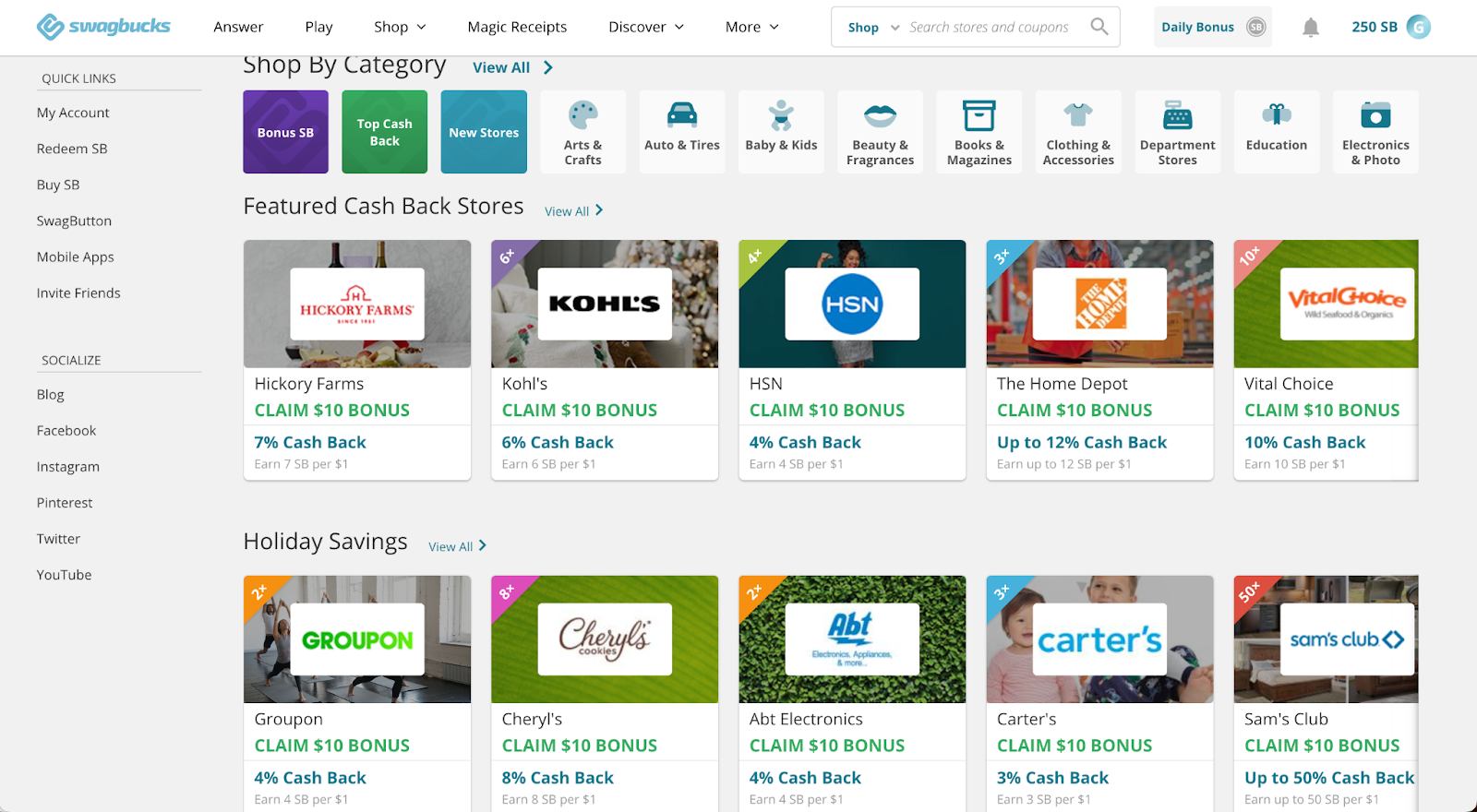Viewport: 1477px width, 812px height.
Task: Click Up to 50% Cash Back for Sam's Club
Action: pyautogui.click(x=1329, y=778)
